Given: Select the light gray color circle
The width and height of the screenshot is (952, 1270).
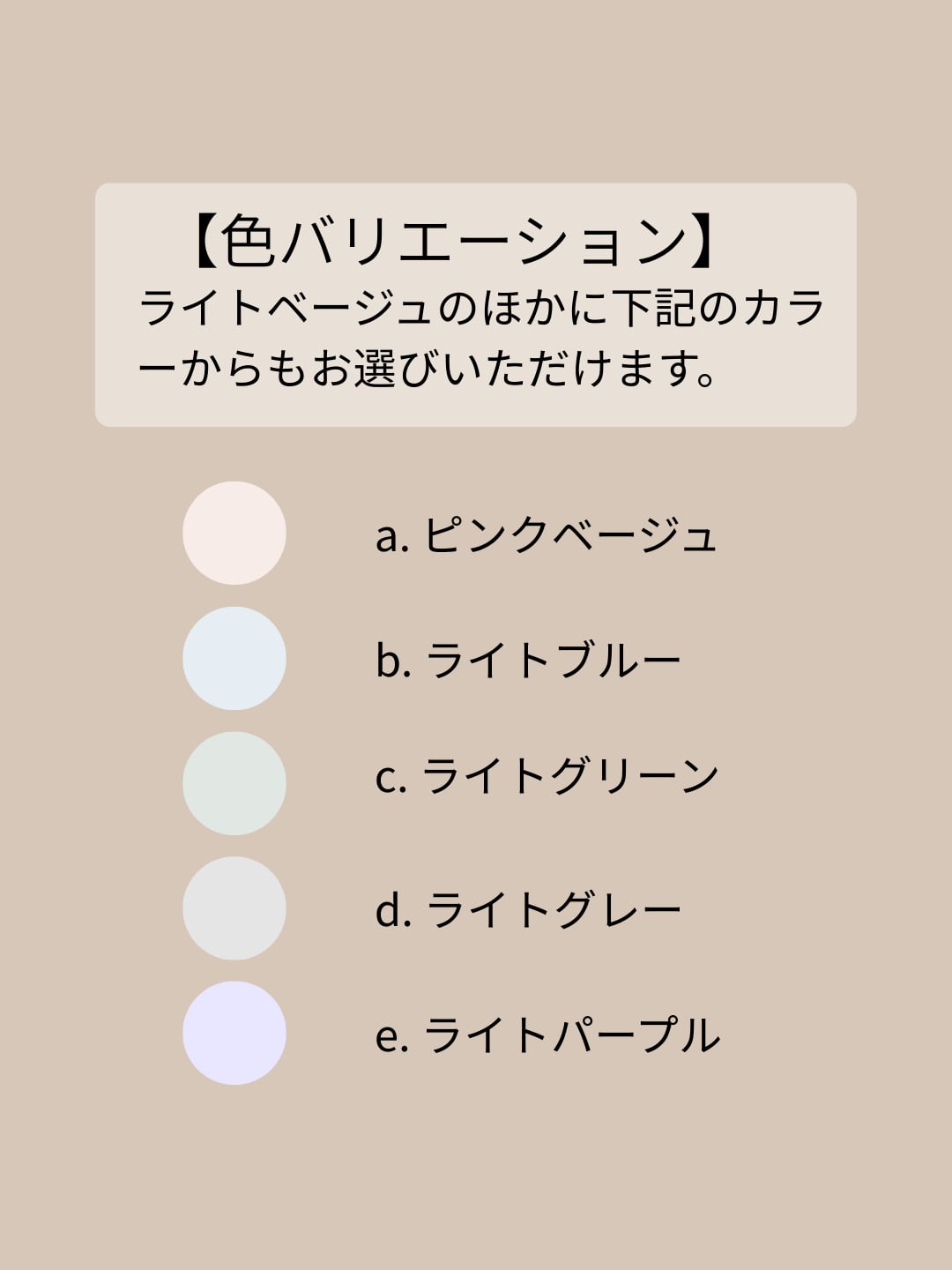Looking at the screenshot, I should (234, 908).
